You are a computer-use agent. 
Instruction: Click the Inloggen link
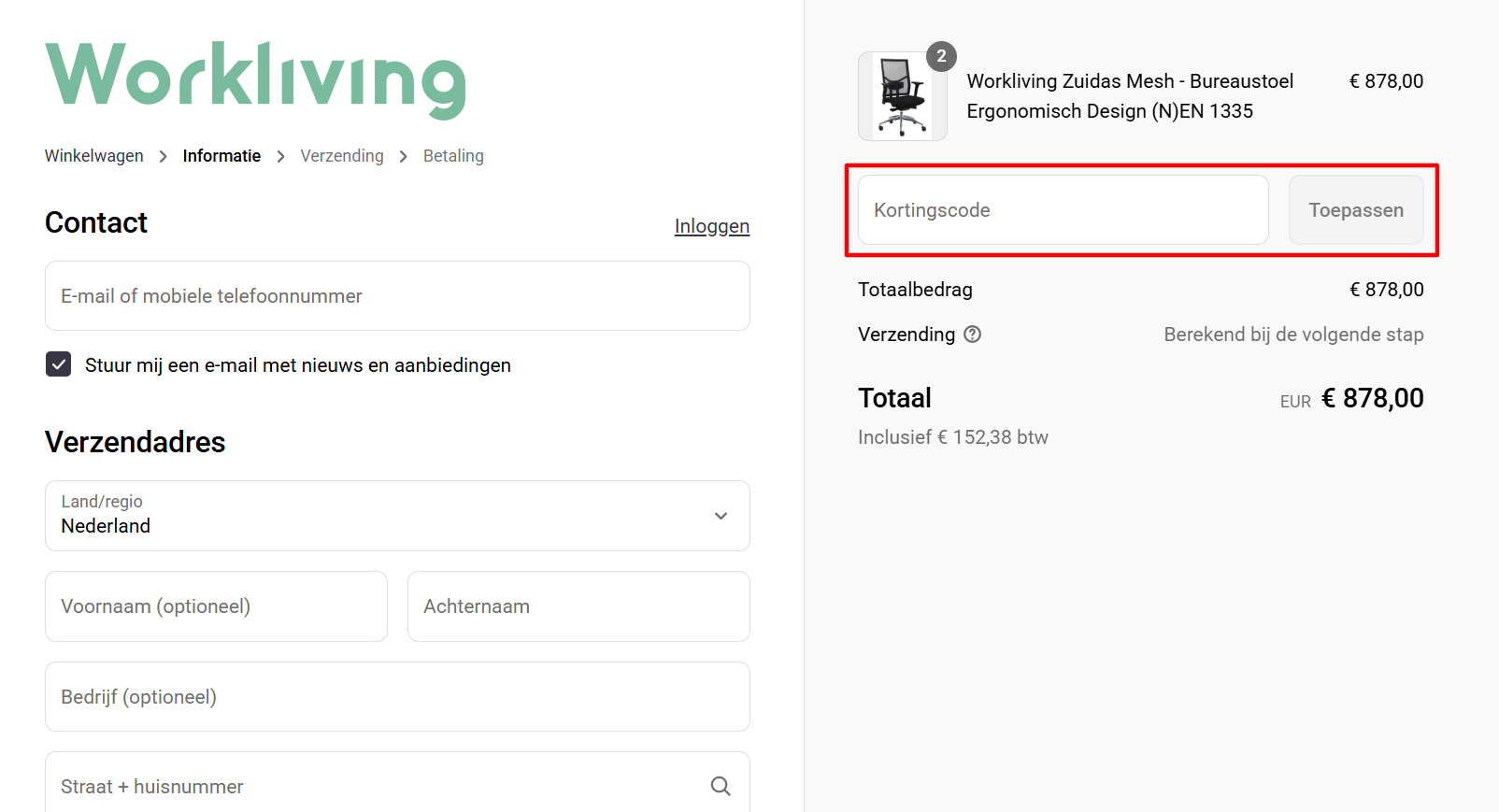[711, 226]
